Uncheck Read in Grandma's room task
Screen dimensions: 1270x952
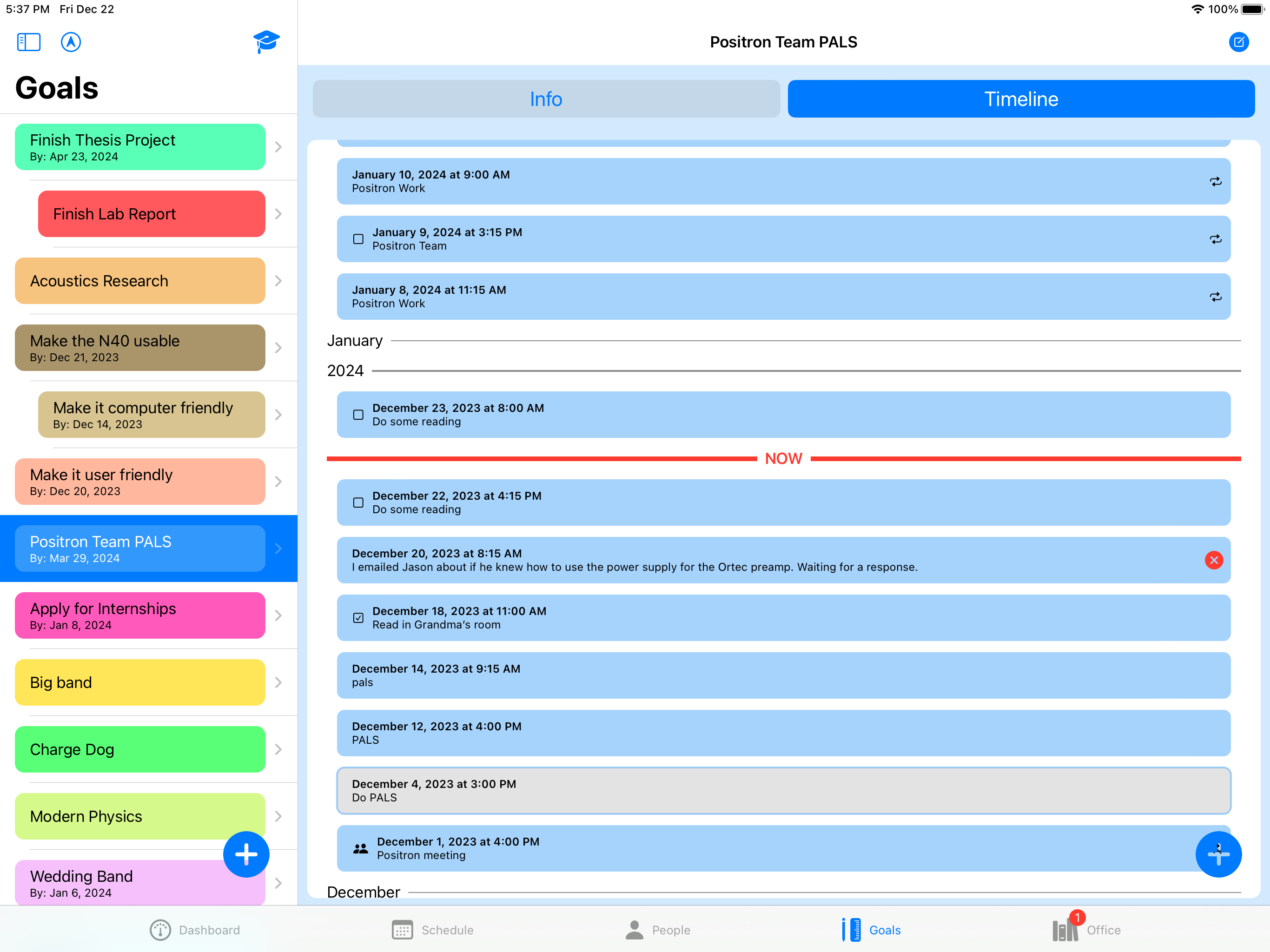[x=358, y=618]
